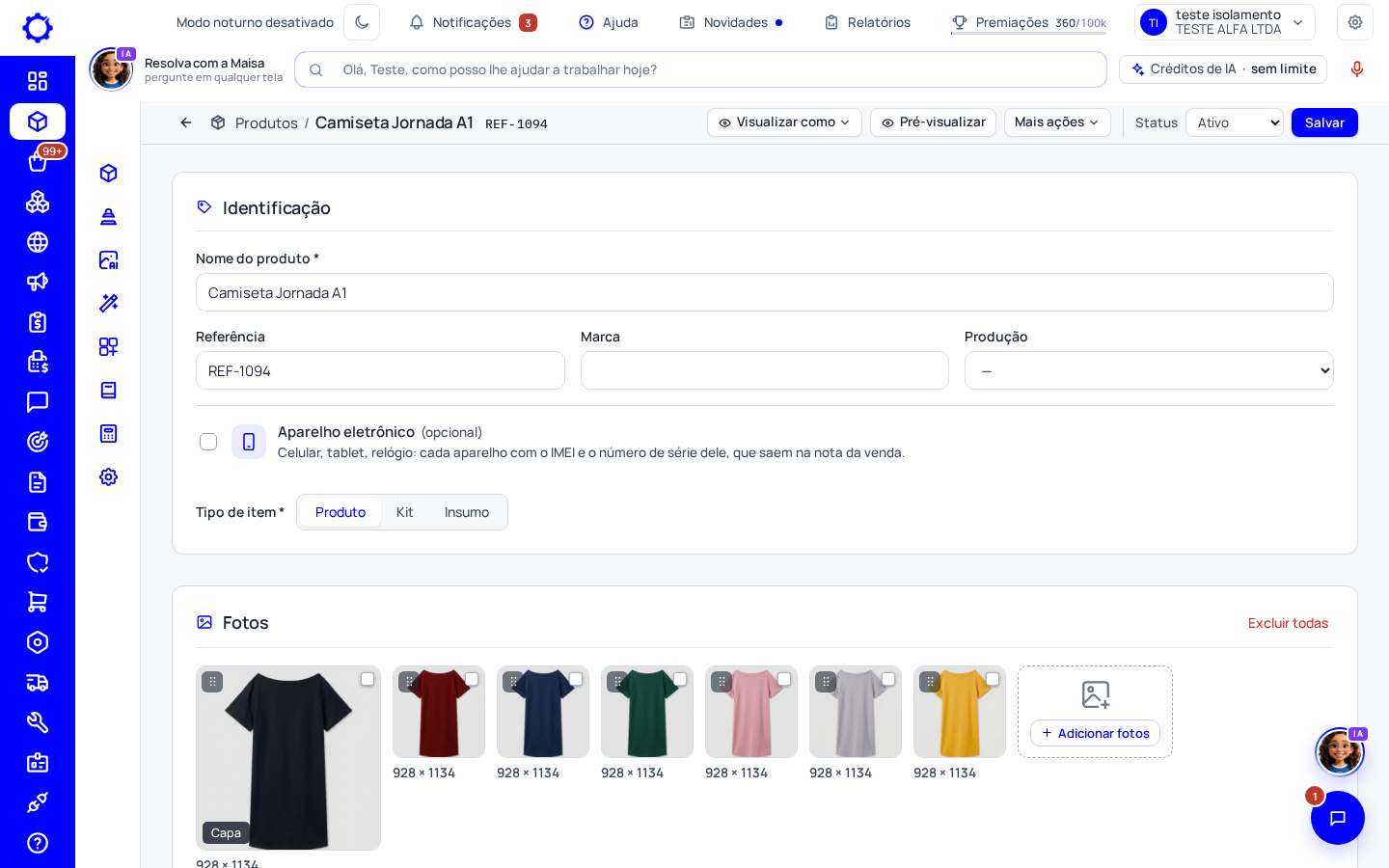Image resolution: width=1389 pixels, height=868 pixels.
Task: Select the Produto item type tab
Action: 340,512
